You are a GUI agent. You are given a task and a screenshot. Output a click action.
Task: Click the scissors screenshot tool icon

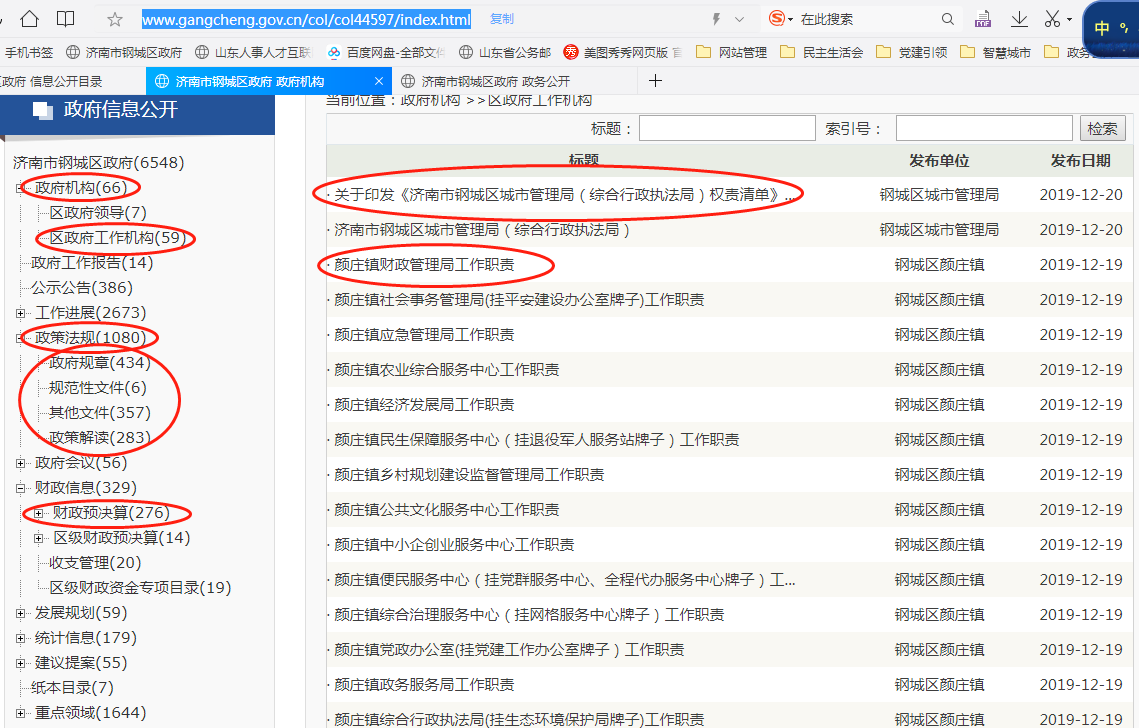pos(1052,19)
